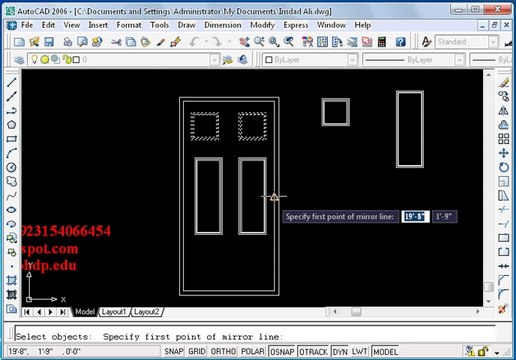Image resolution: width=516 pixels, height=360 pixels.
Task: Open the Dimension menu
Action: pyautogui.click(x=223, y=25)
